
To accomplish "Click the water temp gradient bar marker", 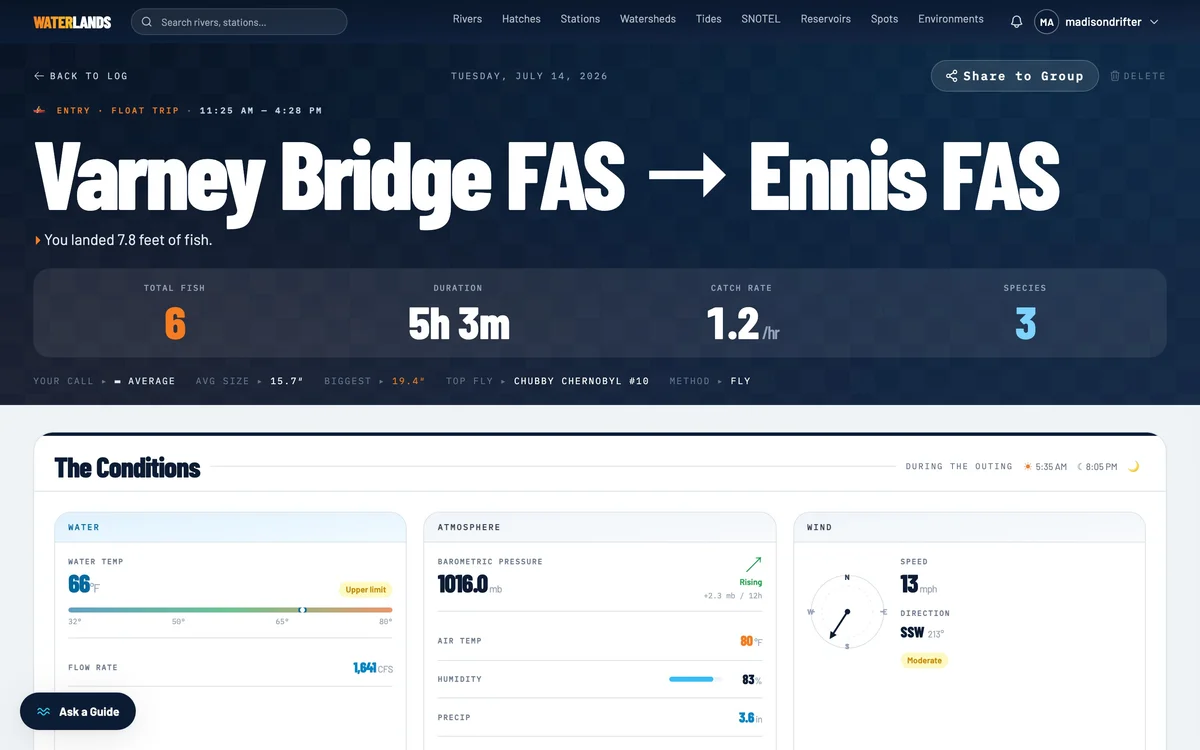I will (x=302, y=609).
